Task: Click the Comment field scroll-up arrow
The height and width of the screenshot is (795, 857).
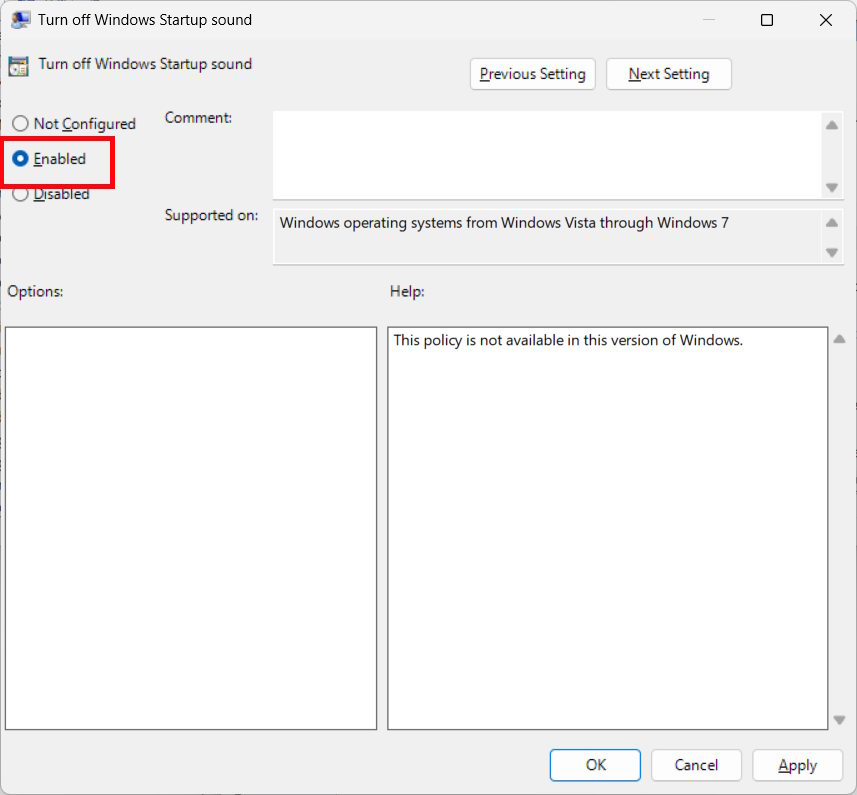Action: tap(831, 125)
